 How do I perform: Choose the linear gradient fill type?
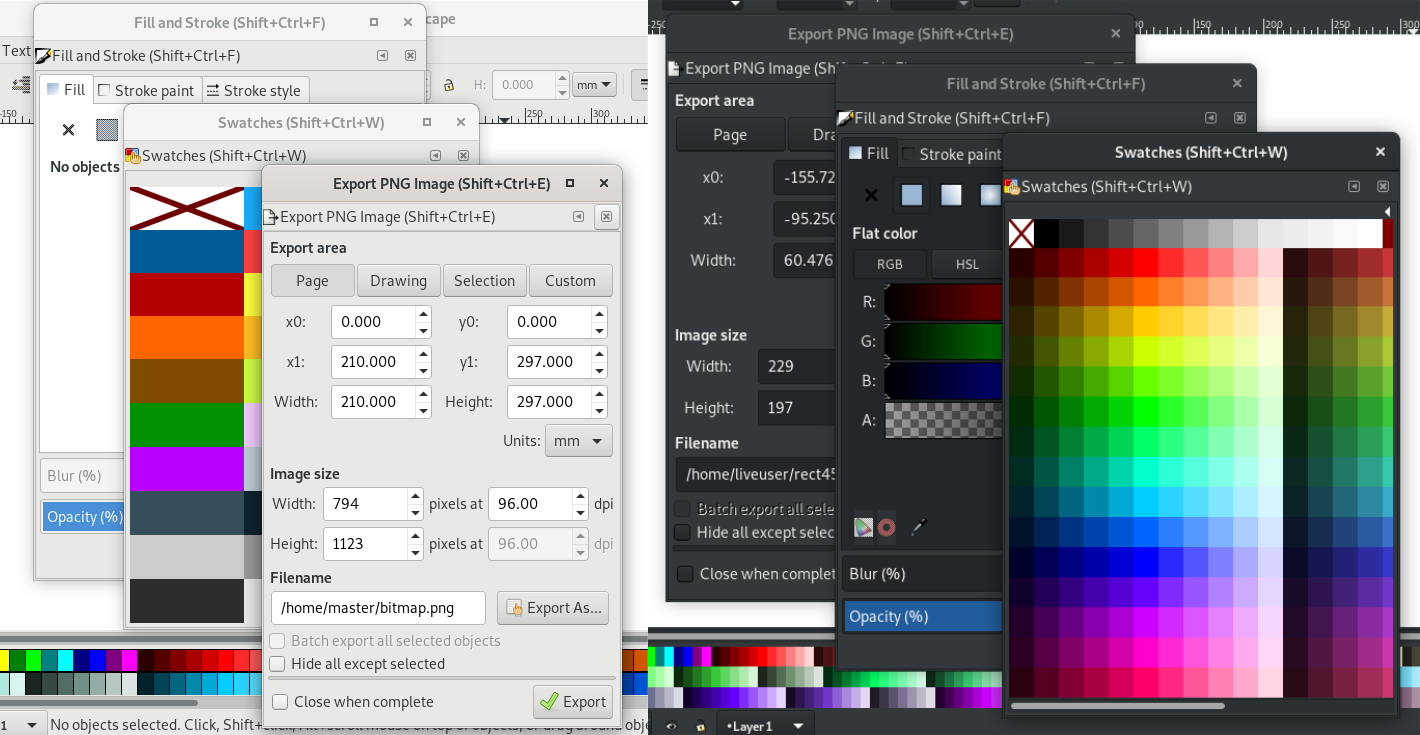[950, 195]
